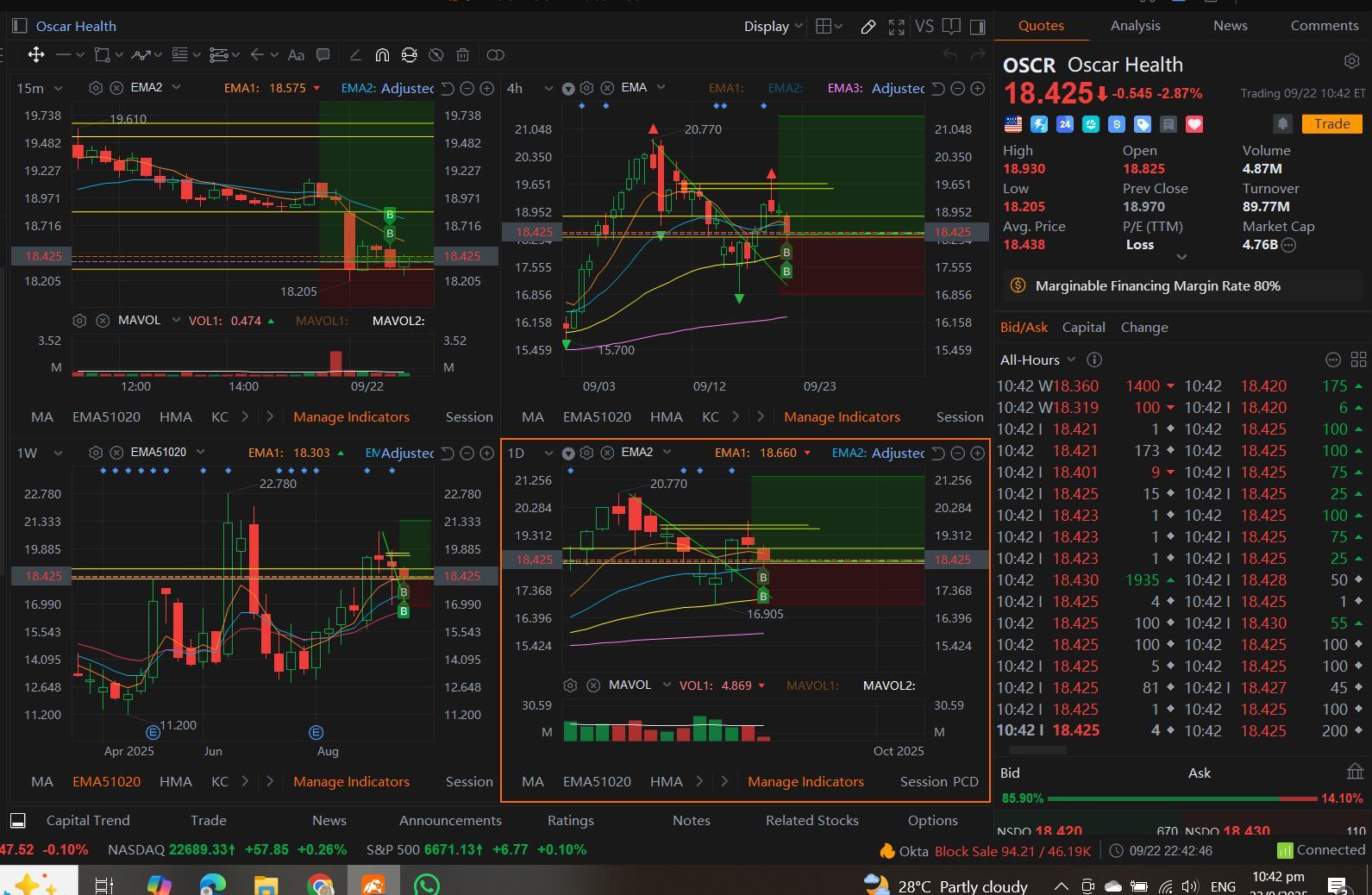Zoom out the 1W chart with minus

(467, 453)
